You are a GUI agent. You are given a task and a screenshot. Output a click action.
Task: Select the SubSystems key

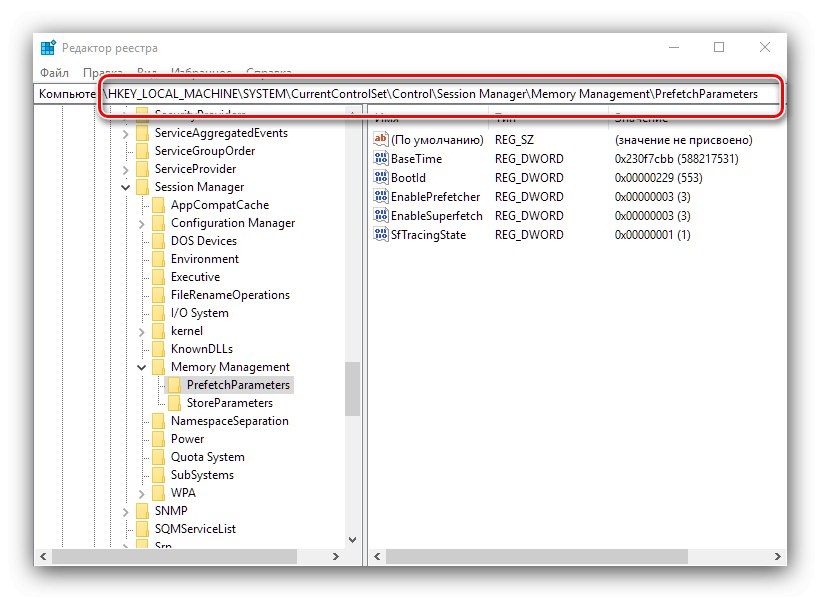pyautogui.click(x=202, y=475)
